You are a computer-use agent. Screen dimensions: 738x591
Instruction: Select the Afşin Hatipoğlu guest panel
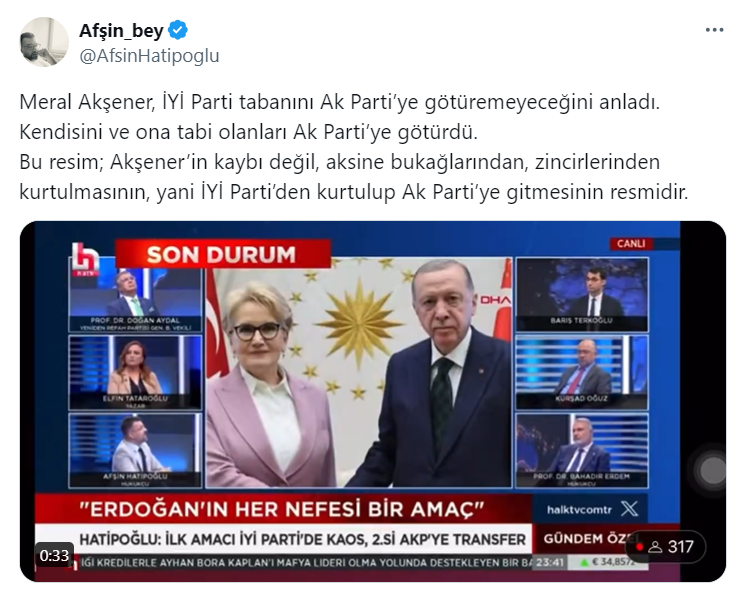point(136,450)
